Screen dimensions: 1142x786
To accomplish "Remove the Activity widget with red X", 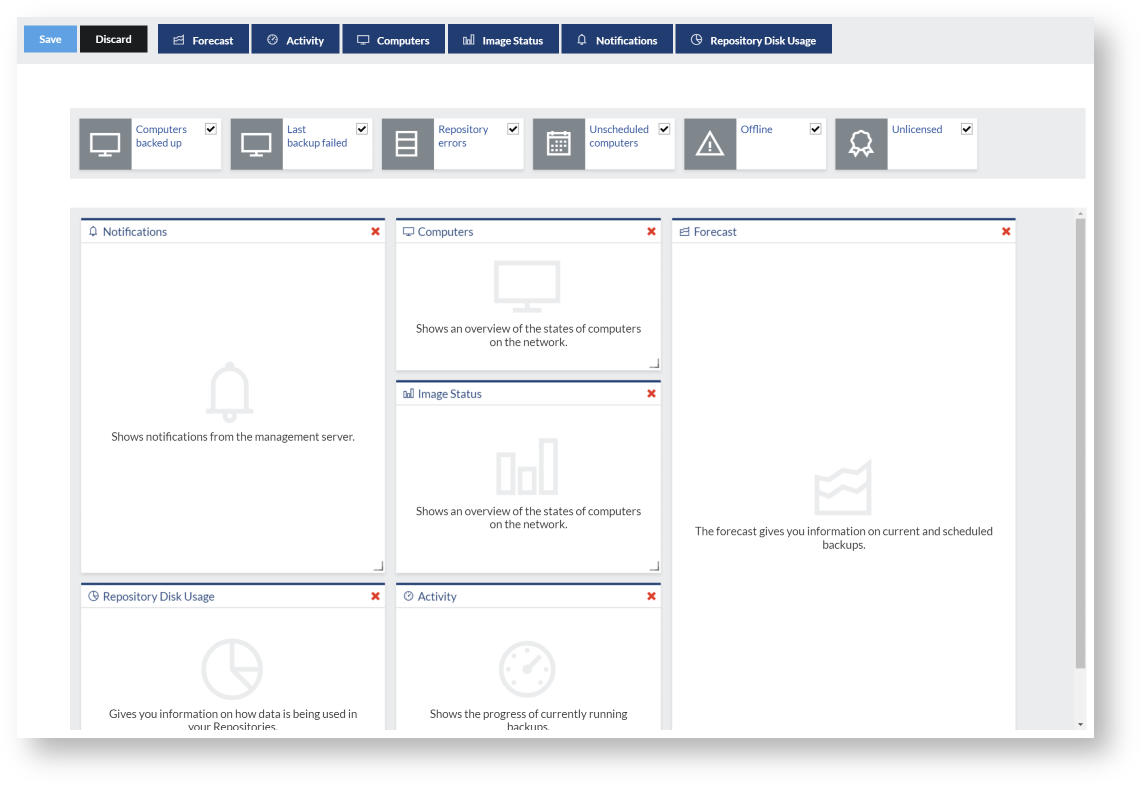I will (652, 596).
